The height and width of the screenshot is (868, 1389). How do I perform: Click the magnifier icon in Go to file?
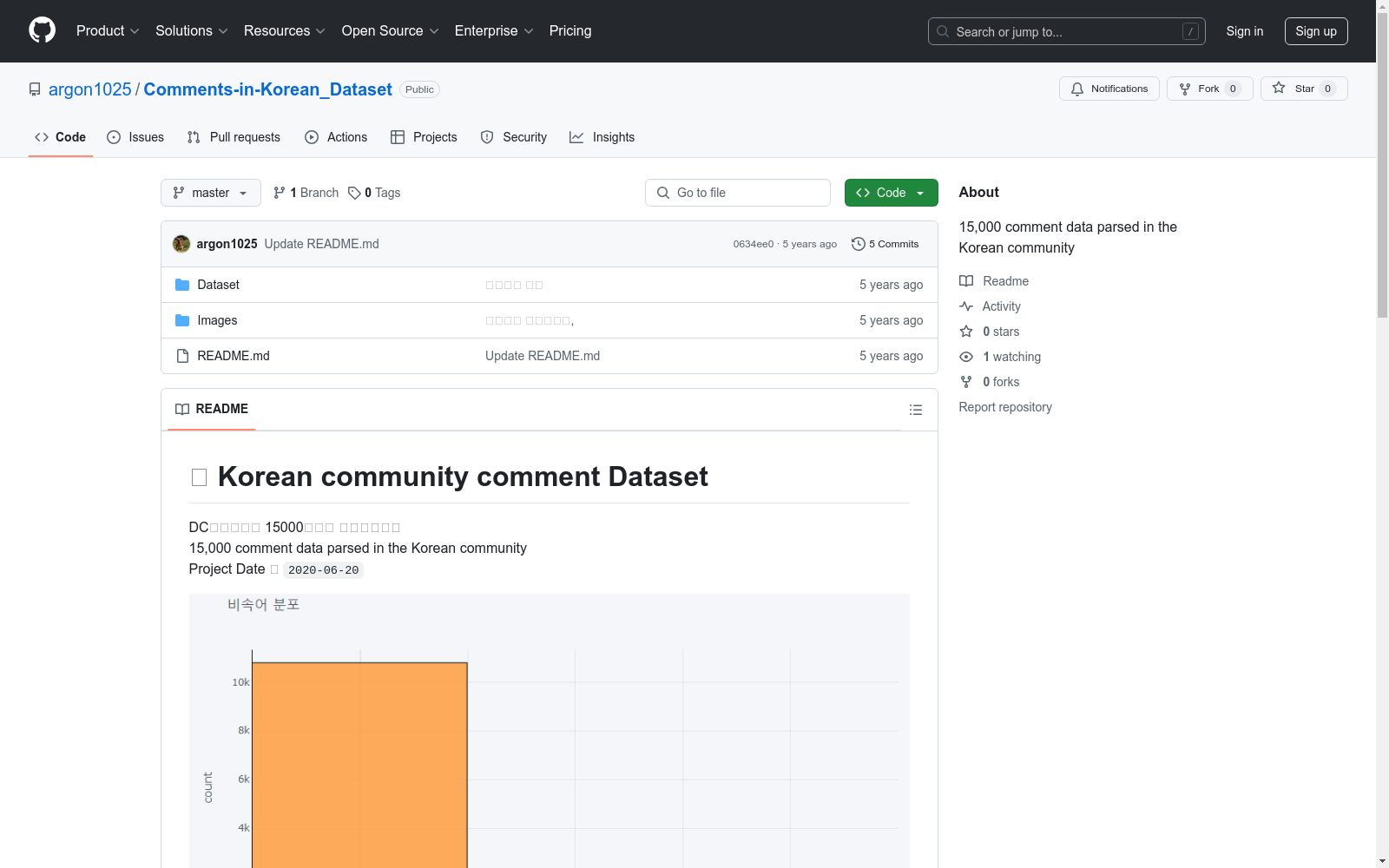(x=663, y=193)
